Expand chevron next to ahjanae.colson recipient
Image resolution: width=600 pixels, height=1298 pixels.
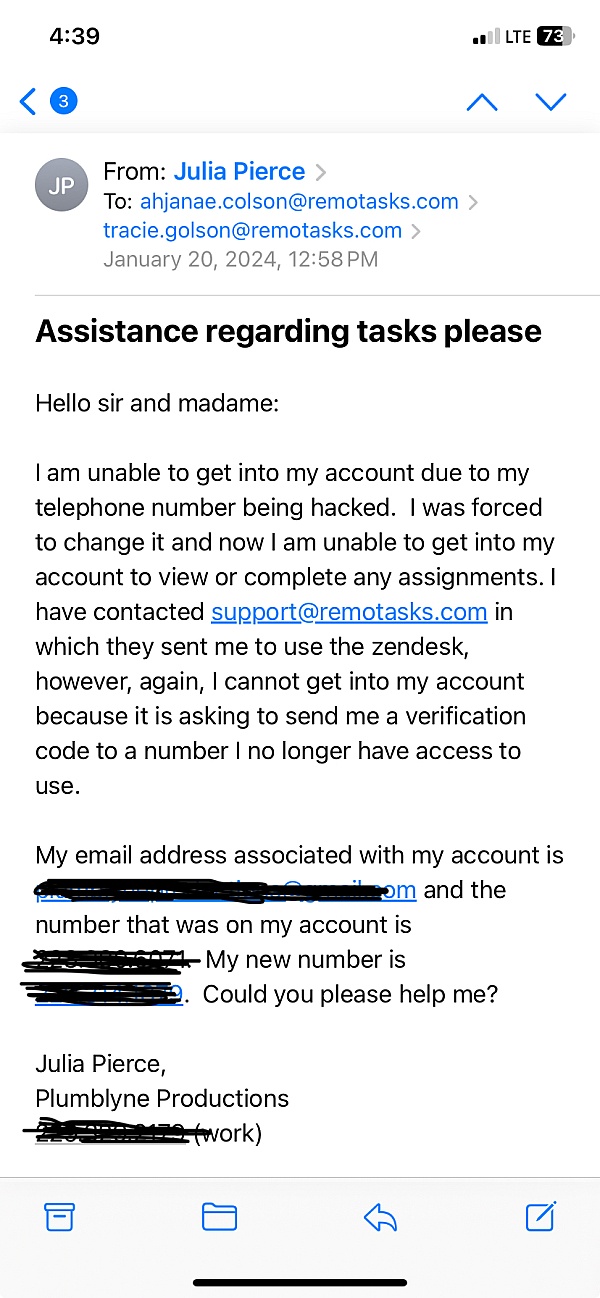click(x=472, y=202)
